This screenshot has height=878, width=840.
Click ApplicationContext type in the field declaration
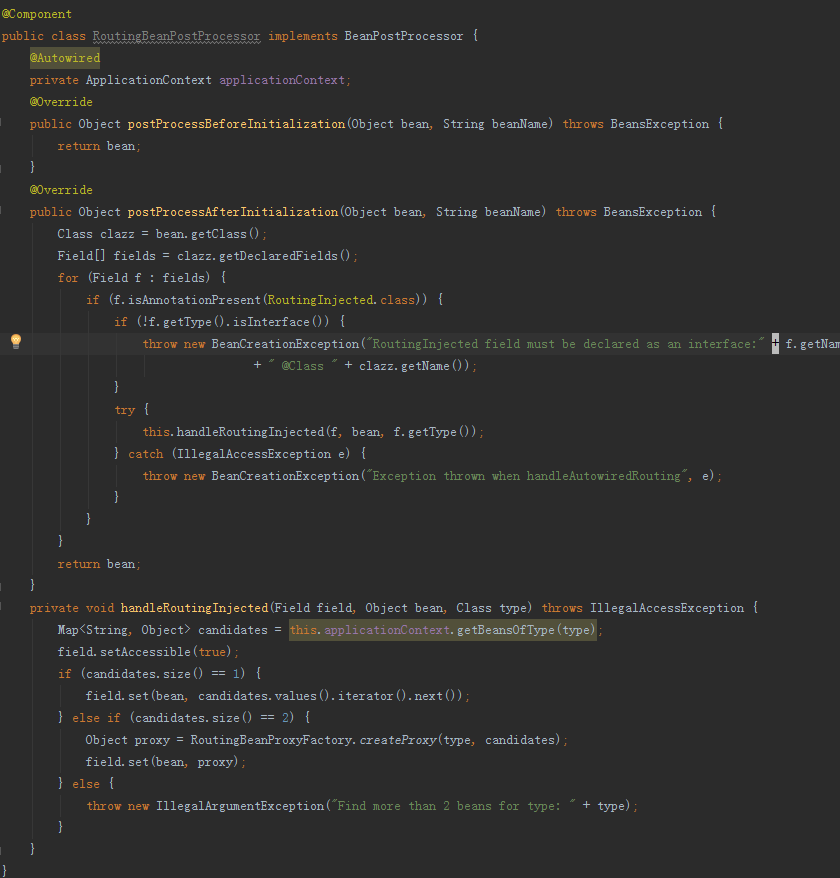[148, 80]
